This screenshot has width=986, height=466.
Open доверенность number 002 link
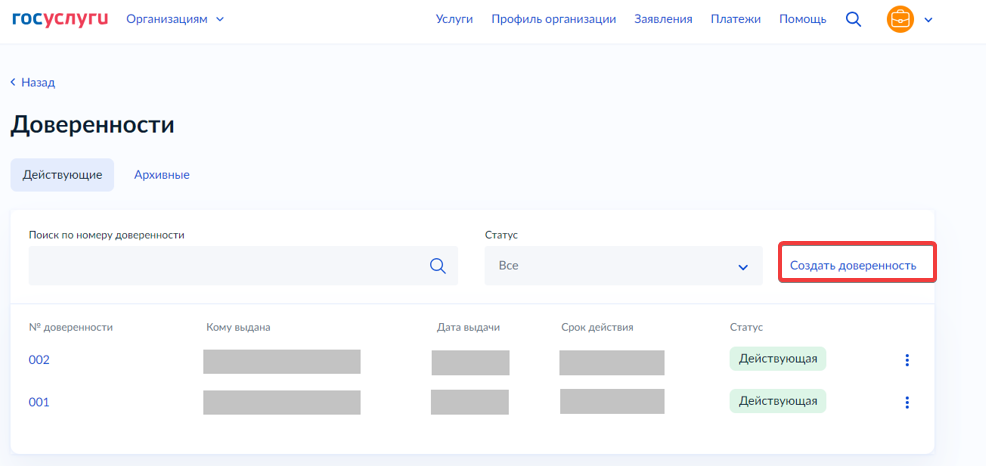39,360
